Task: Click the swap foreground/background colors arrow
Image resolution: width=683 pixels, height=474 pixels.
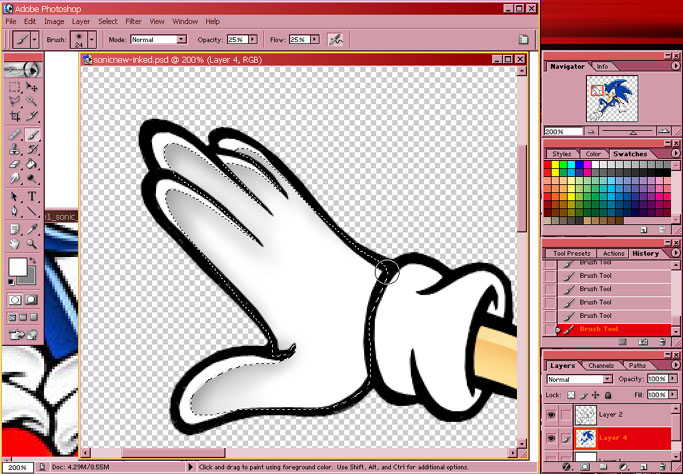Action: (x=32, y=261)
